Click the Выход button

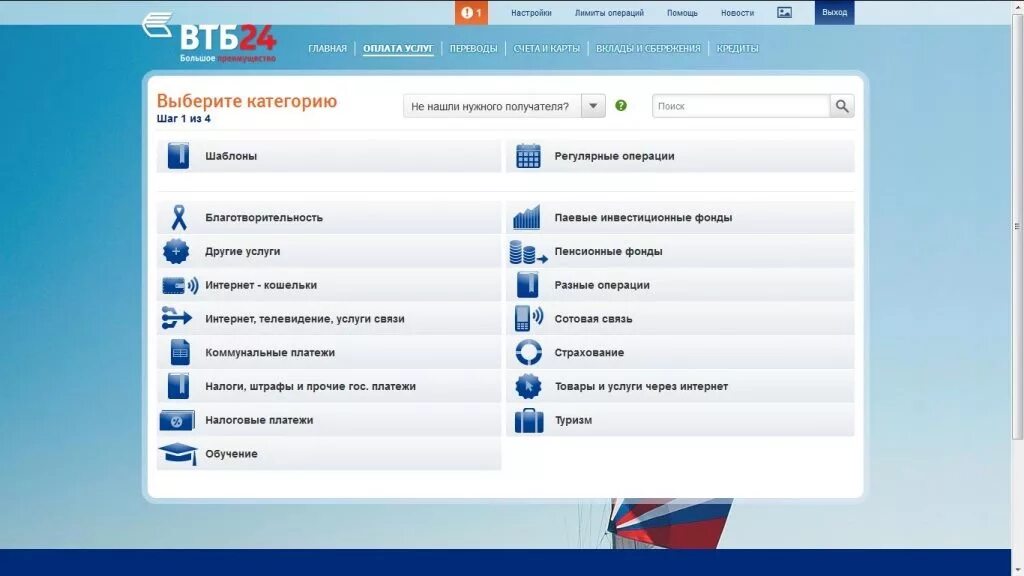coord(833,13)
